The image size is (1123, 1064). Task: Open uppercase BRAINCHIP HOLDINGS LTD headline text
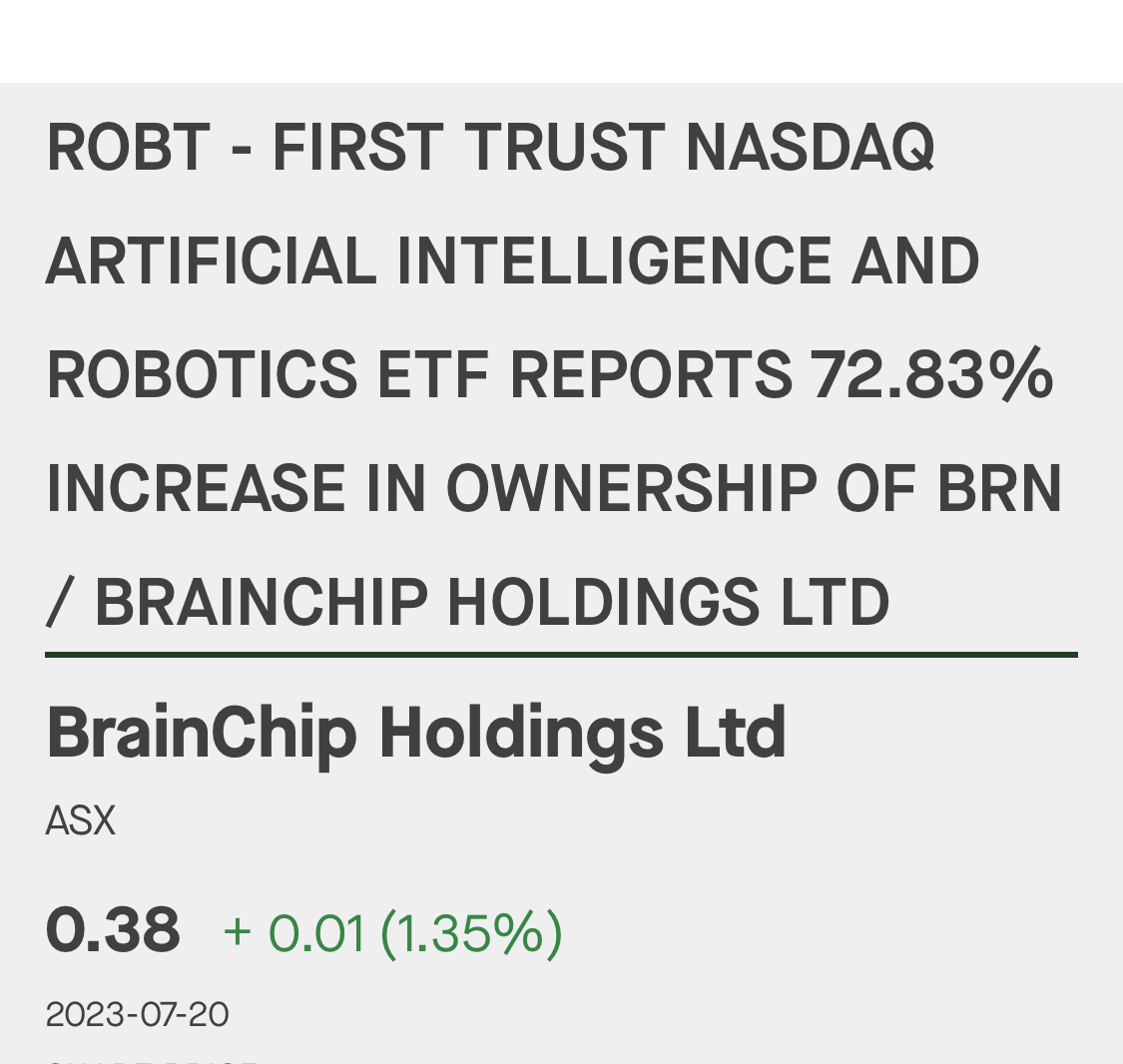(x=492, y=603)
